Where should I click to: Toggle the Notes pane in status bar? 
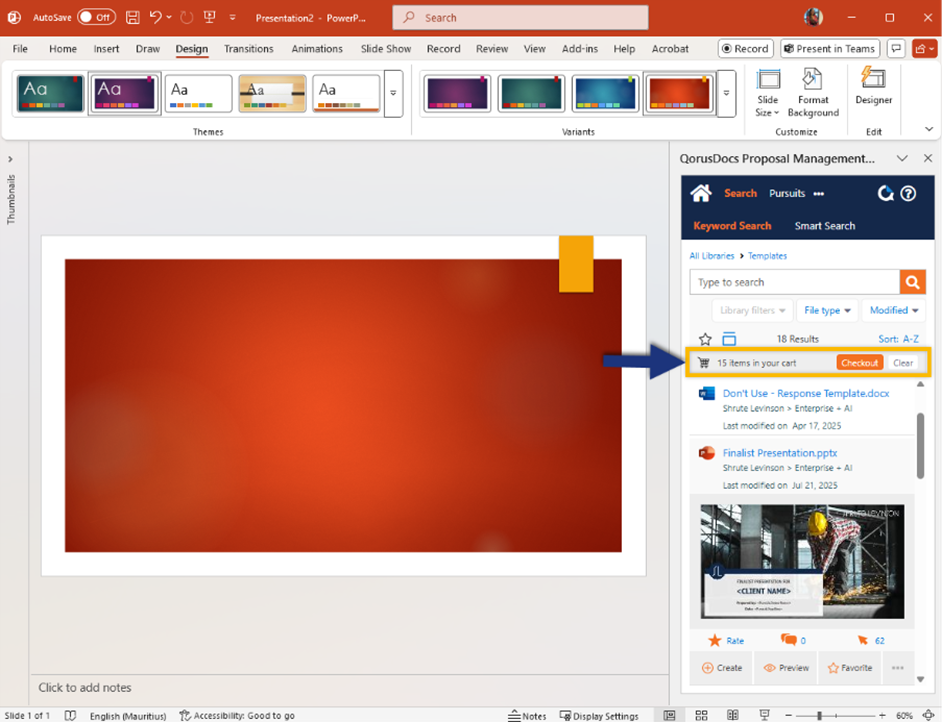click(527, 715)
